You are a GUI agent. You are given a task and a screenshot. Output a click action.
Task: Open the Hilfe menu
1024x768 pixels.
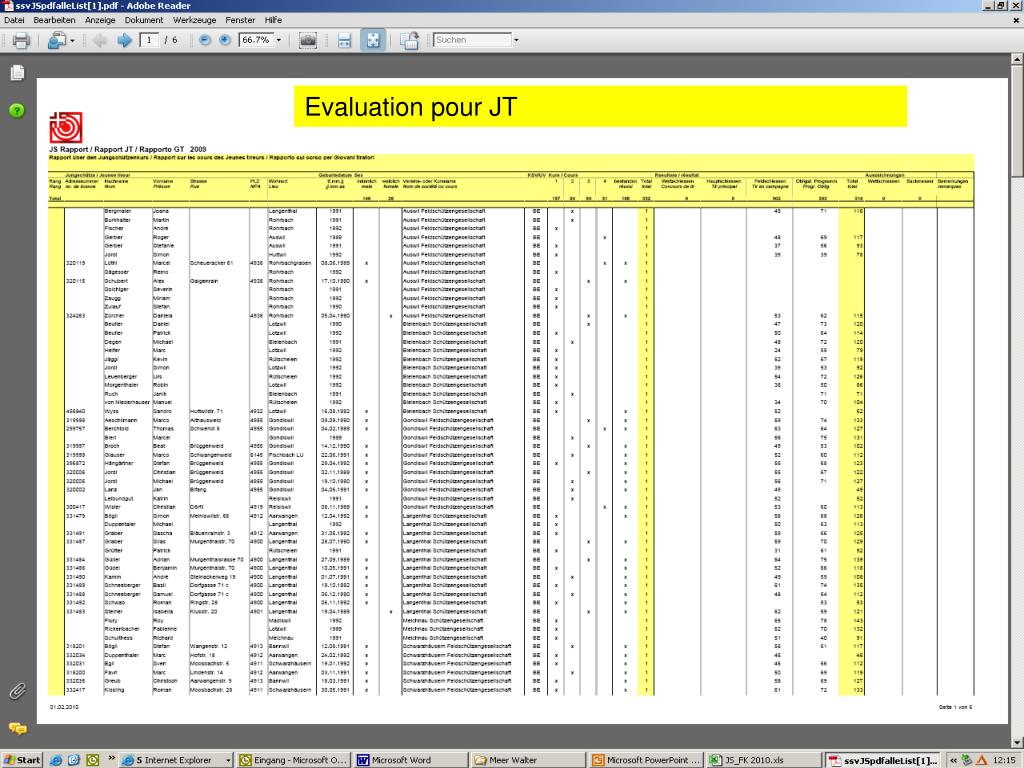coord(274,20)
